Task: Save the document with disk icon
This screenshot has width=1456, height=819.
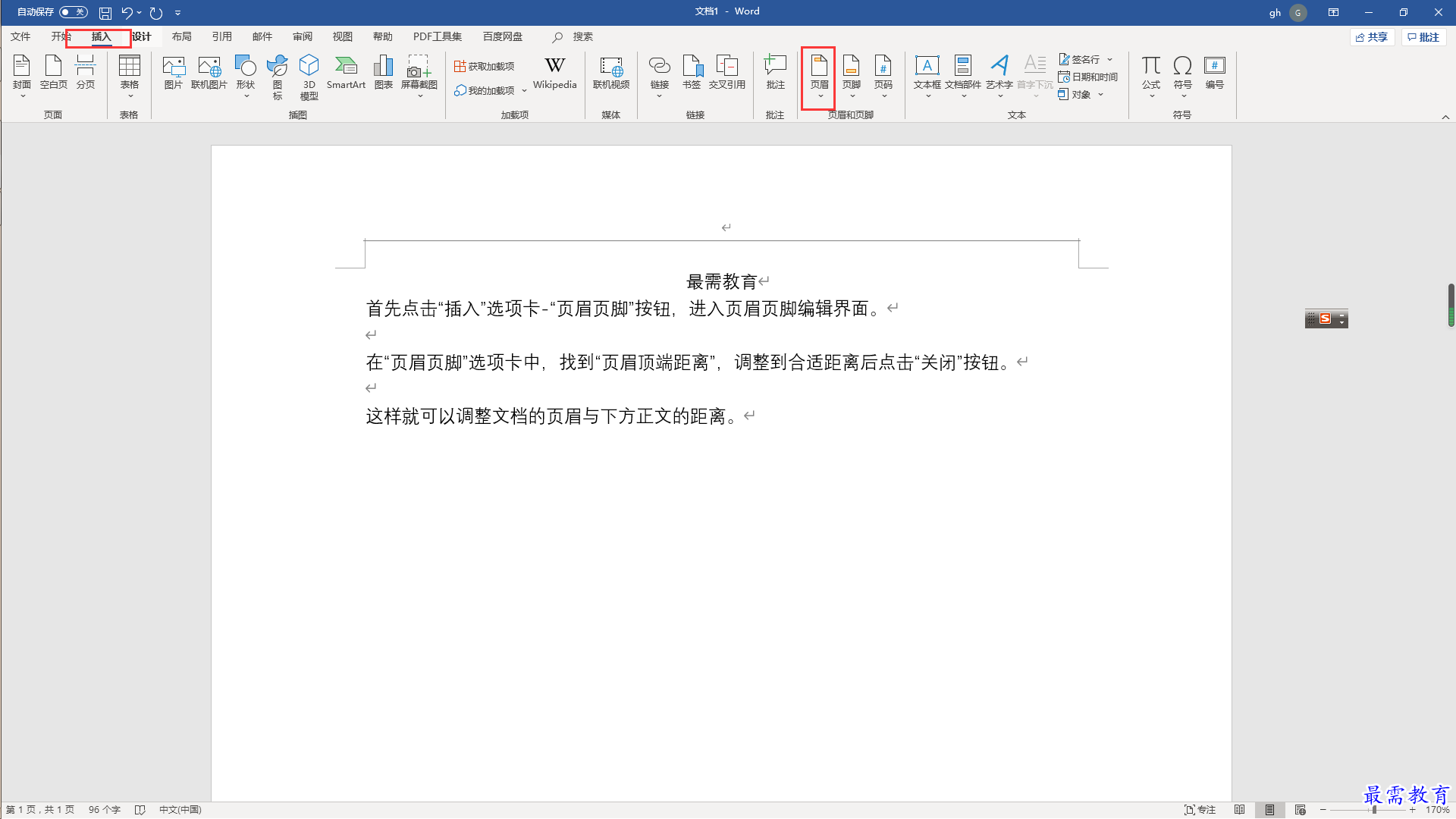Action: 105,13
